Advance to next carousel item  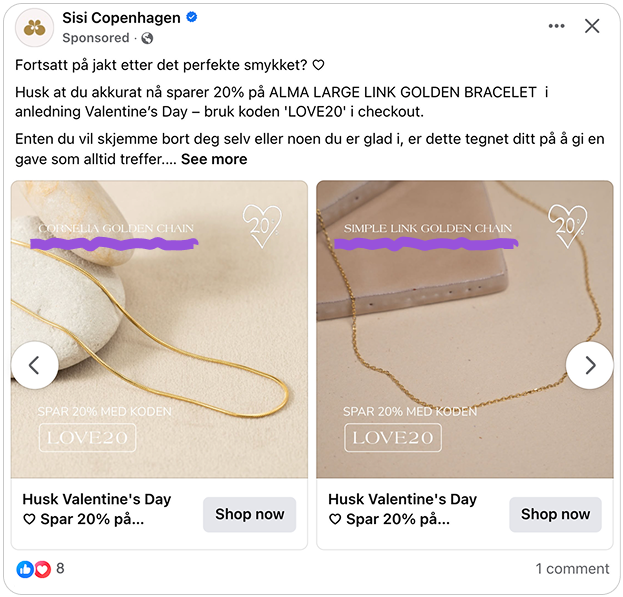589,365
